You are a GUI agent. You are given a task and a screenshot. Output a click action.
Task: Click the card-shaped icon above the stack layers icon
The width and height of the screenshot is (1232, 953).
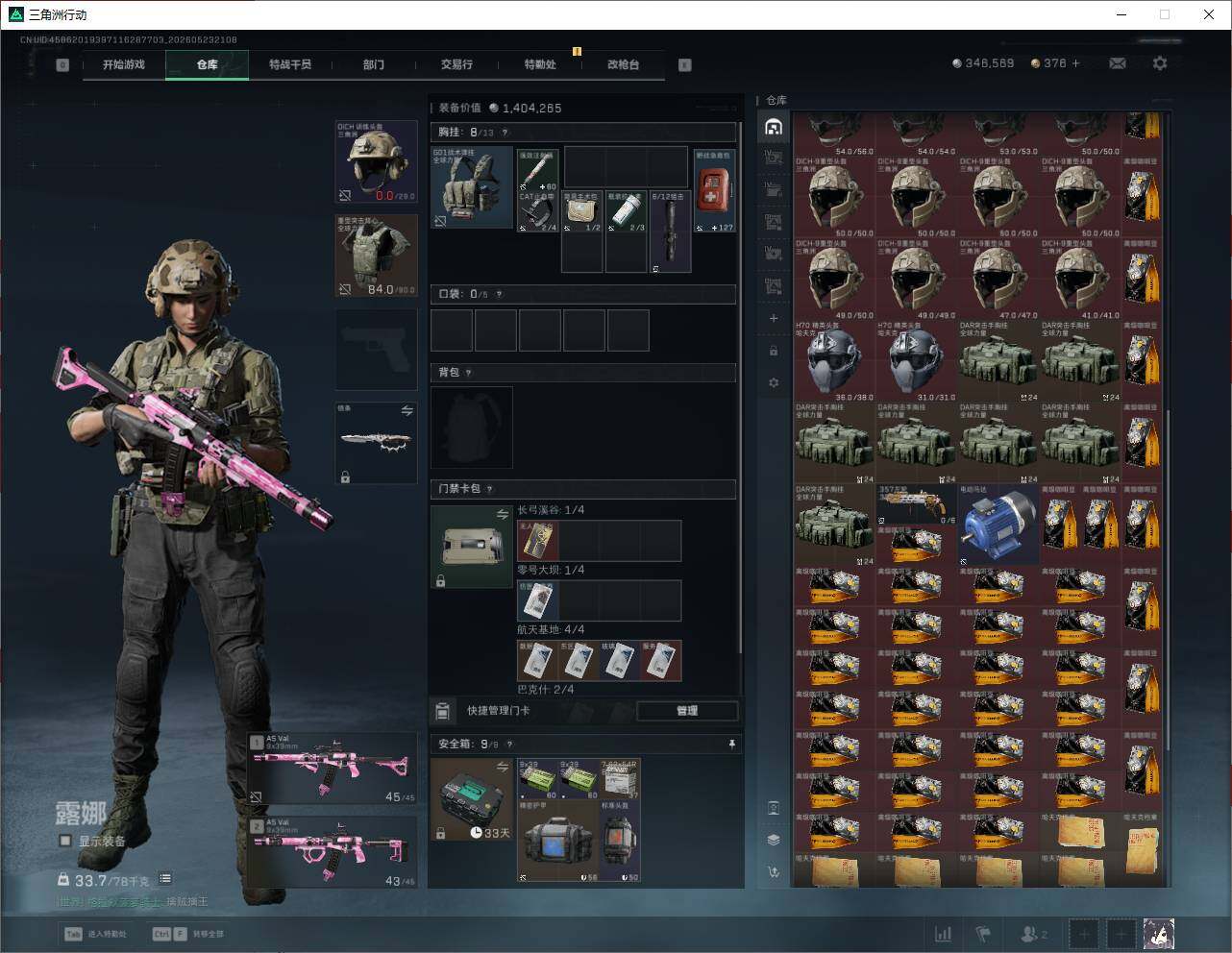774,808
